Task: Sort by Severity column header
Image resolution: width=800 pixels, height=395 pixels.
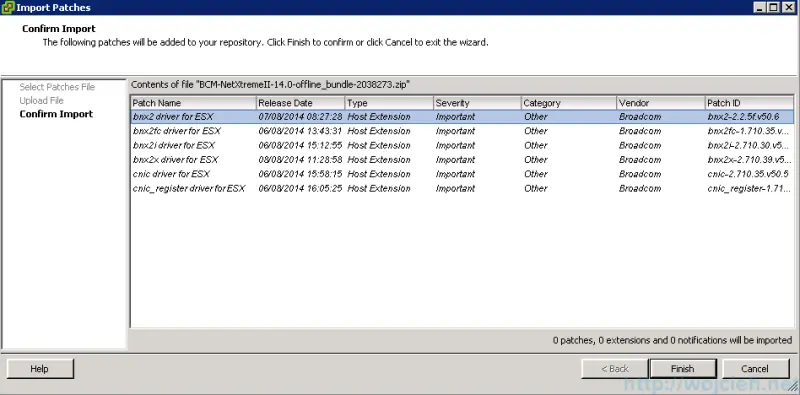Action: 477,103
